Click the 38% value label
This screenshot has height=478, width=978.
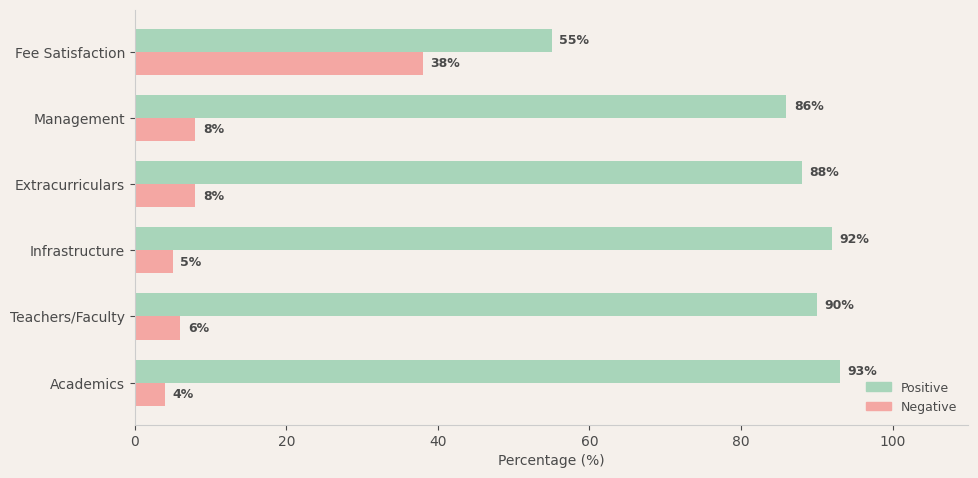pyautogui.click(x=445, y=64)
